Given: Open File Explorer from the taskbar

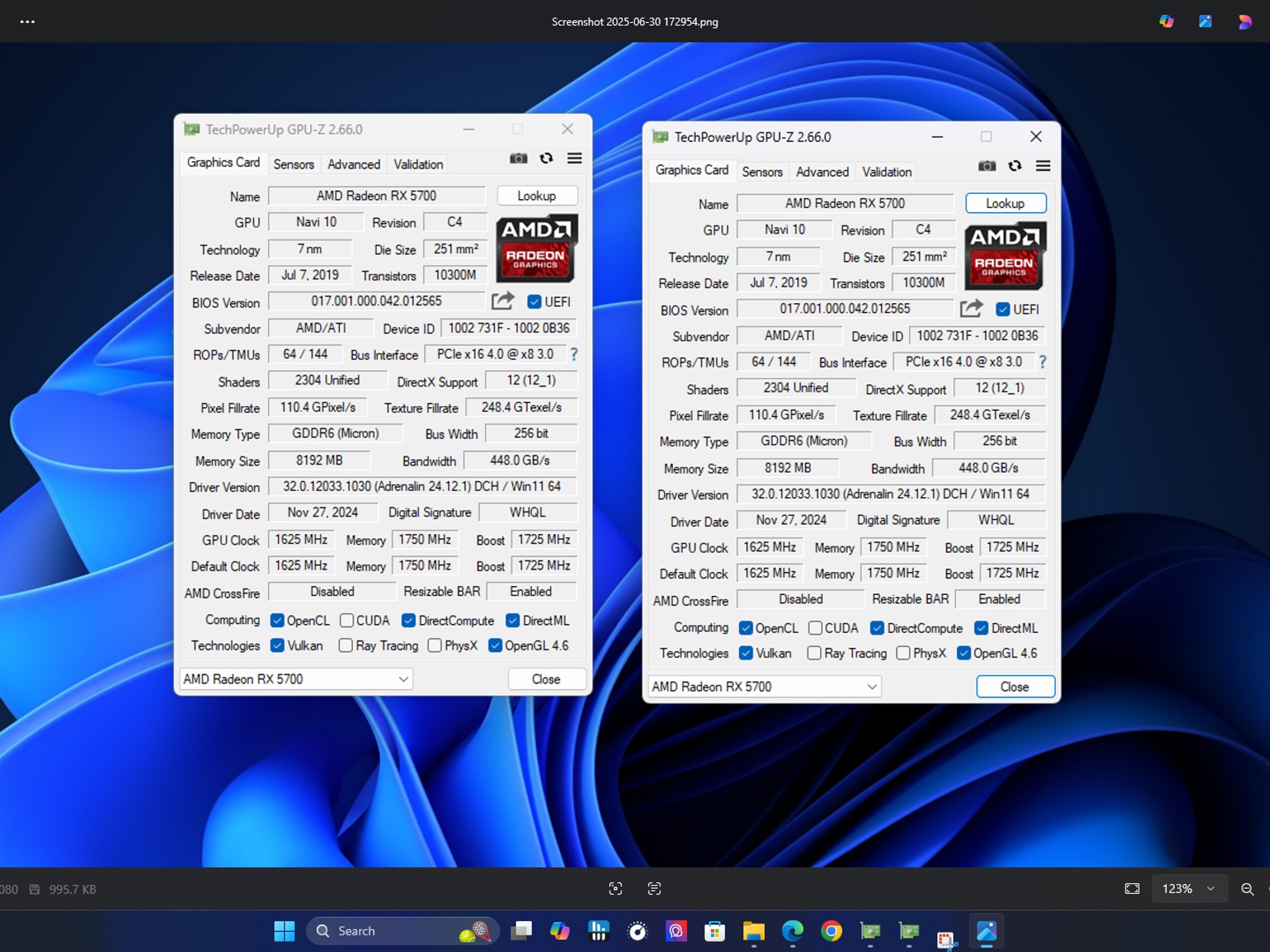Looking at the screenshot, I should click(x=754, y=931).
